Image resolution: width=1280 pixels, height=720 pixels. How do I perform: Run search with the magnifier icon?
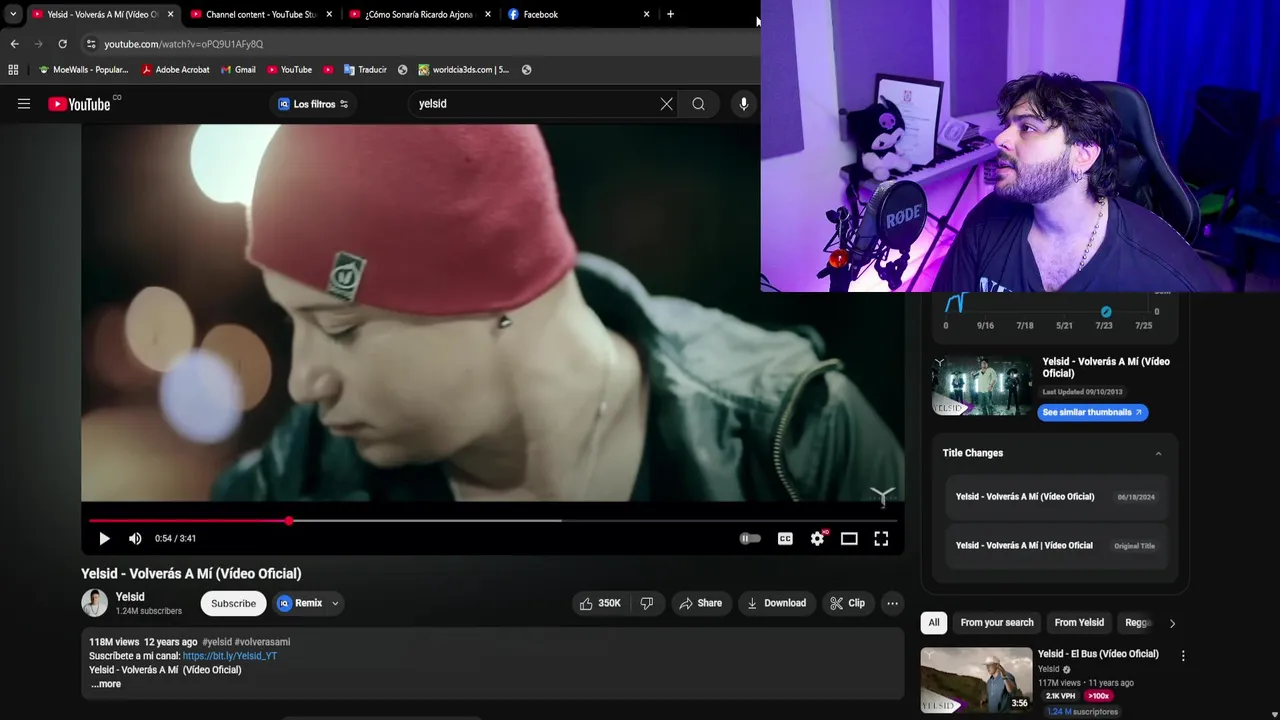[698, 104]
